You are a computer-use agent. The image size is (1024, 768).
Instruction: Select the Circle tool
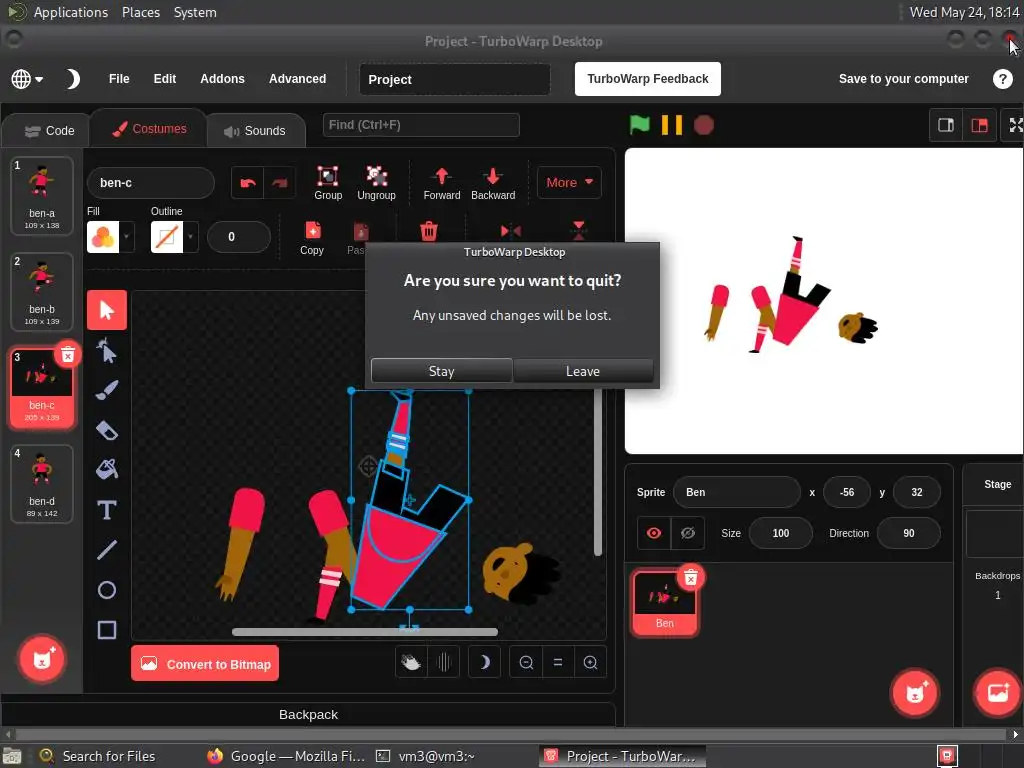(106, 590)
